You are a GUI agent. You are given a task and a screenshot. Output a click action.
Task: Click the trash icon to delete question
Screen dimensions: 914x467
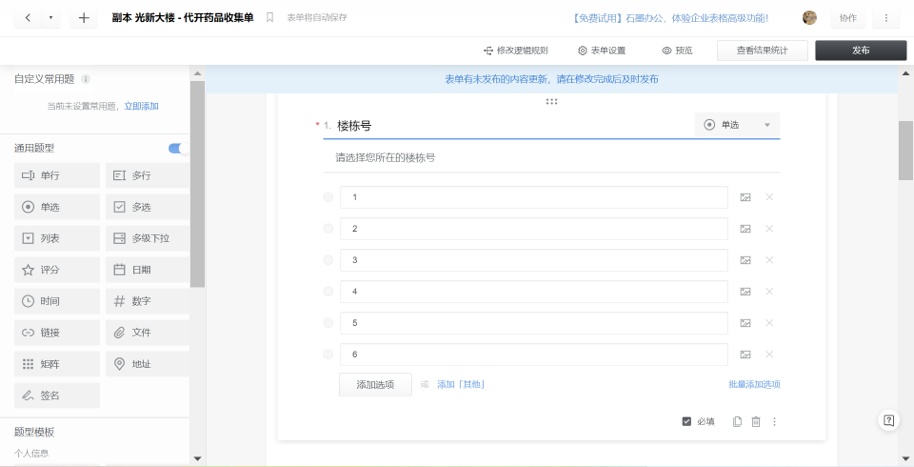tap(755, 422)
